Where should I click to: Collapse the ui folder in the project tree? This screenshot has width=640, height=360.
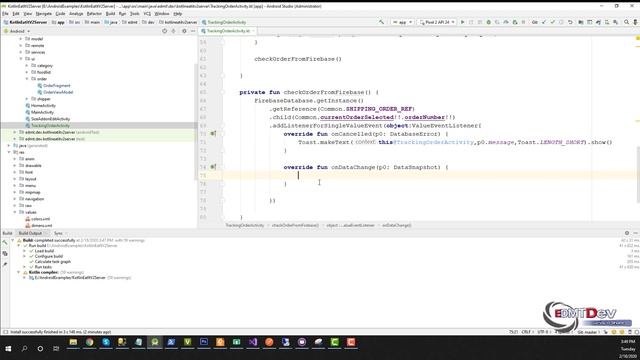tap(21, 59)
